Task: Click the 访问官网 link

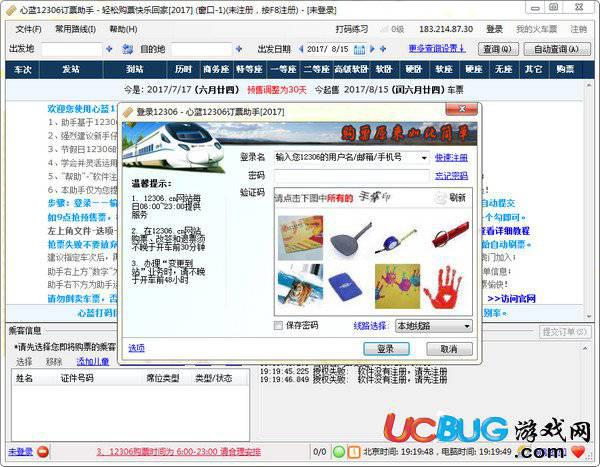Action: click(512, 299)
